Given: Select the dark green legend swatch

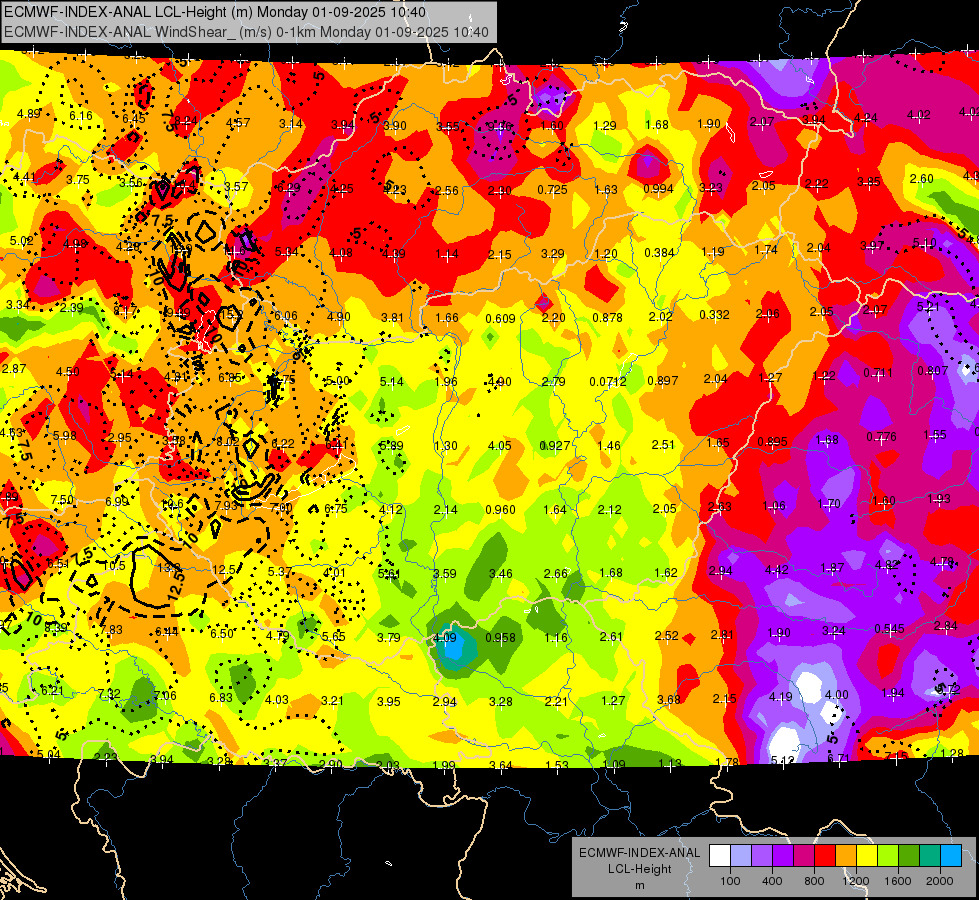Looking at the screenshot, I should 909,856.
